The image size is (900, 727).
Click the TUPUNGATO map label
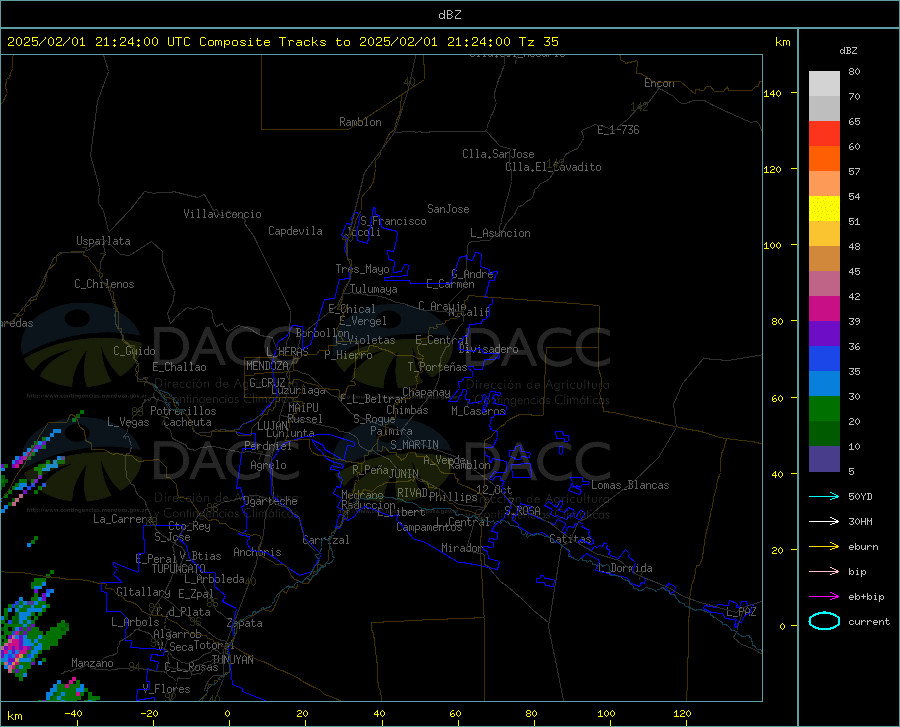179,569
